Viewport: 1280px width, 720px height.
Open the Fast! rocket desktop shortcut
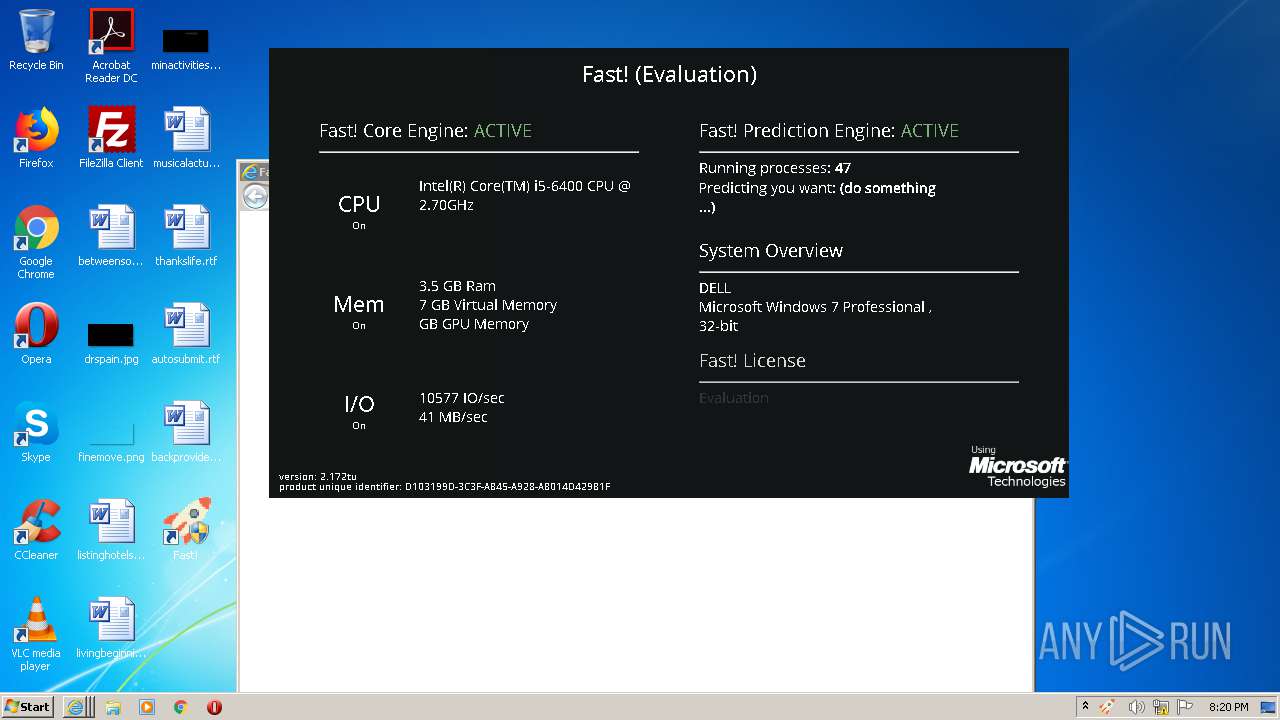pos(186,530)
